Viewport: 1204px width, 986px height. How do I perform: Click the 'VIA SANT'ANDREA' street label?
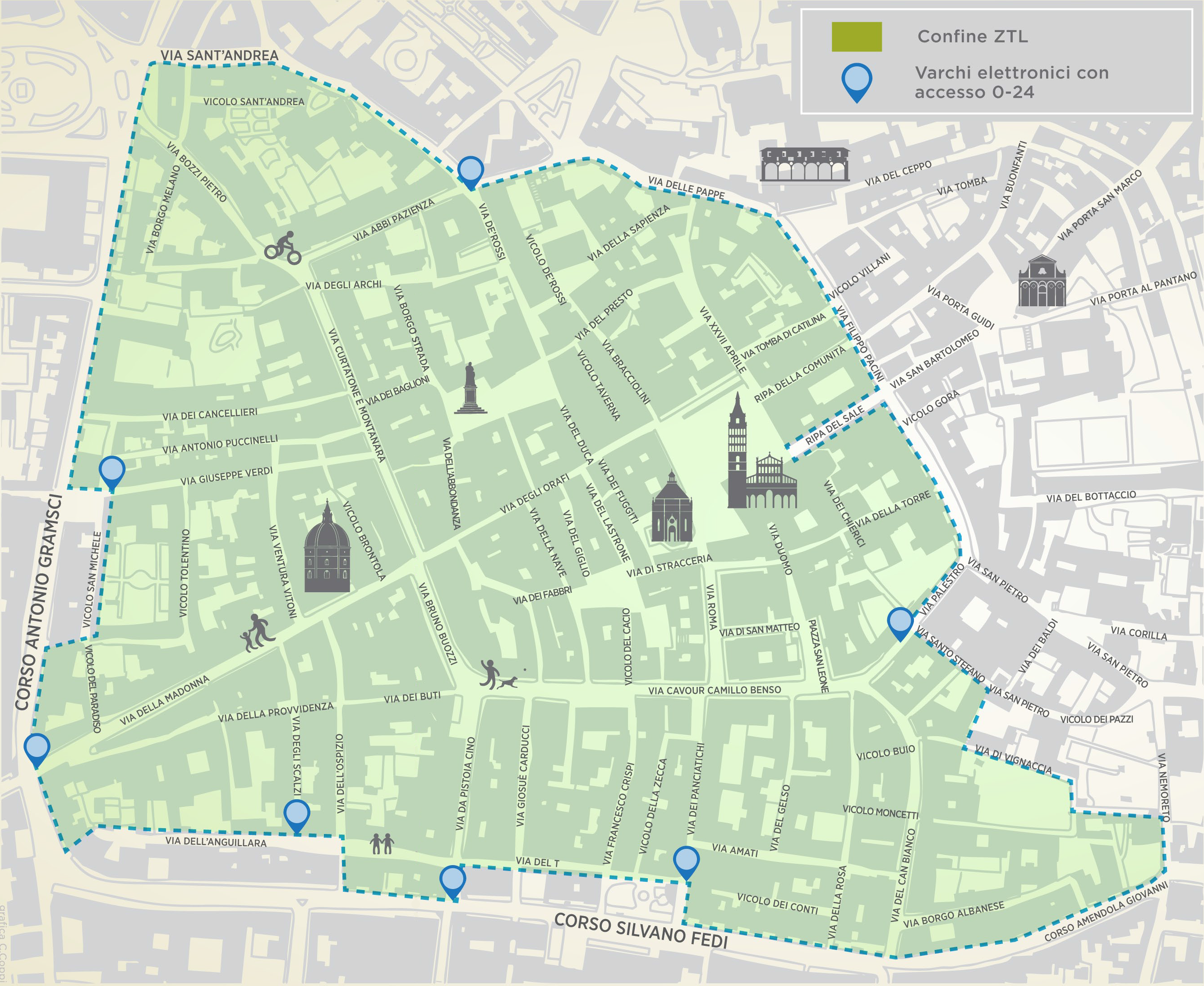tap(220, 55)
